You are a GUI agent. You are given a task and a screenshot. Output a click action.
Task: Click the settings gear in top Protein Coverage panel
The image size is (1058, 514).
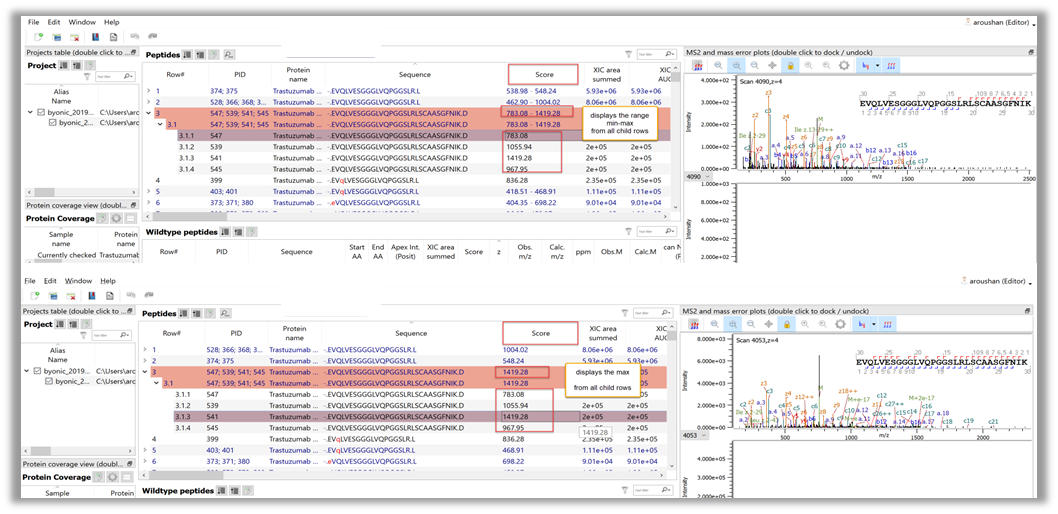116,218
